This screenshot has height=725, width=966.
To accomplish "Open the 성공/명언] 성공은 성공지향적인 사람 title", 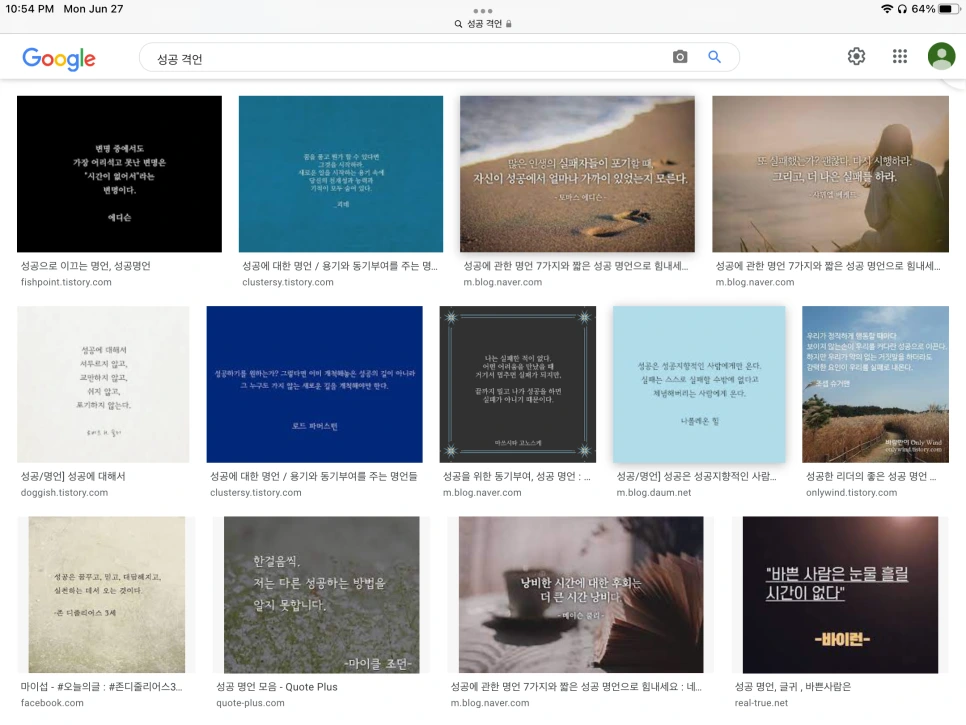I will 696,477.
